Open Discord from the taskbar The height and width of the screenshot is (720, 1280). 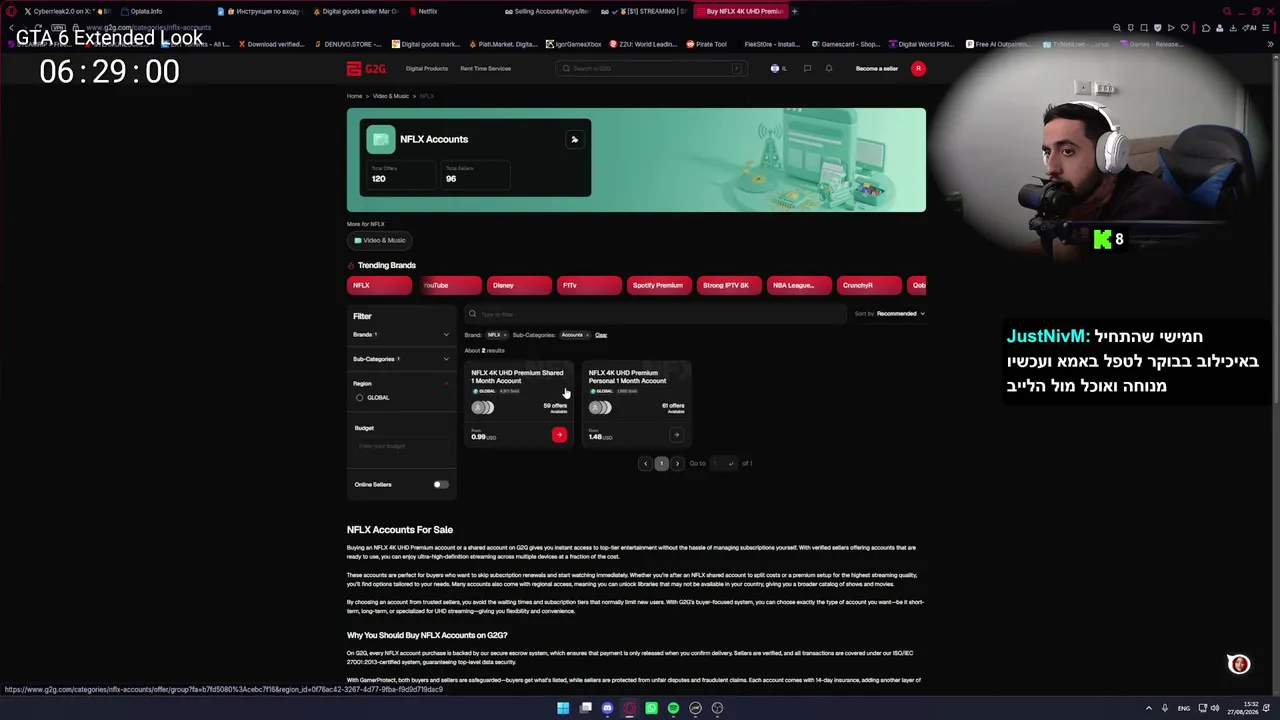pos(607,708)
